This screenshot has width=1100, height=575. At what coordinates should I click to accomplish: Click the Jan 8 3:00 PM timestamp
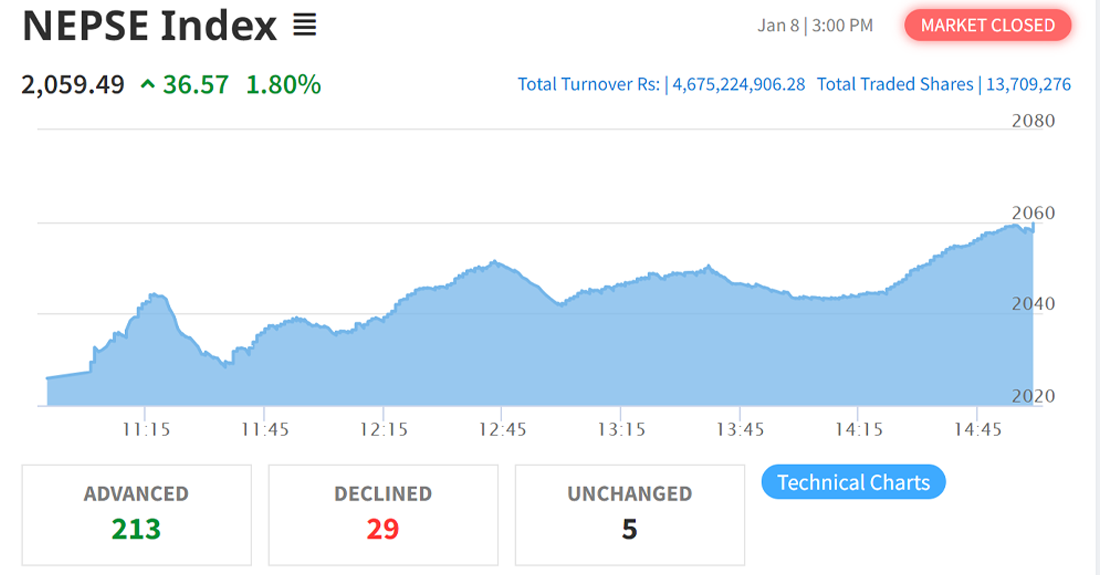(x=814, y=25)
